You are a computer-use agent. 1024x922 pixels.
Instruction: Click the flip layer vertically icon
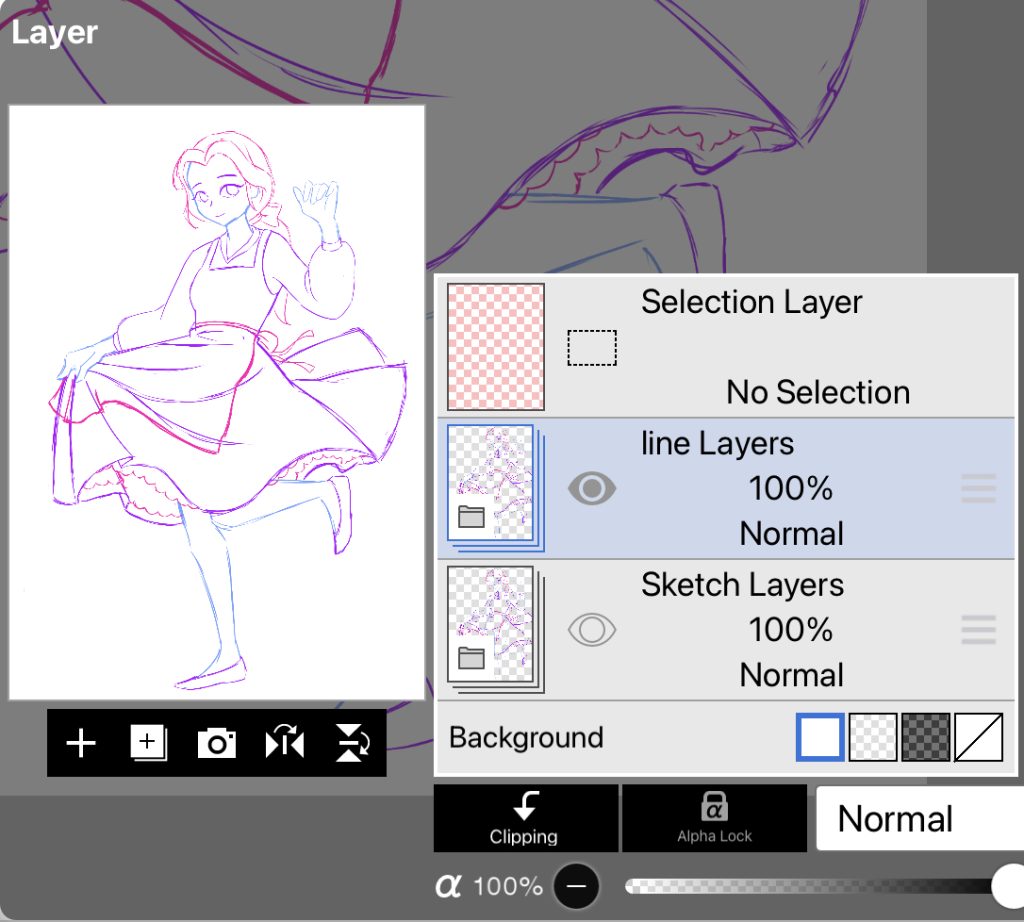pyautogui.click(x=351, y=743)
